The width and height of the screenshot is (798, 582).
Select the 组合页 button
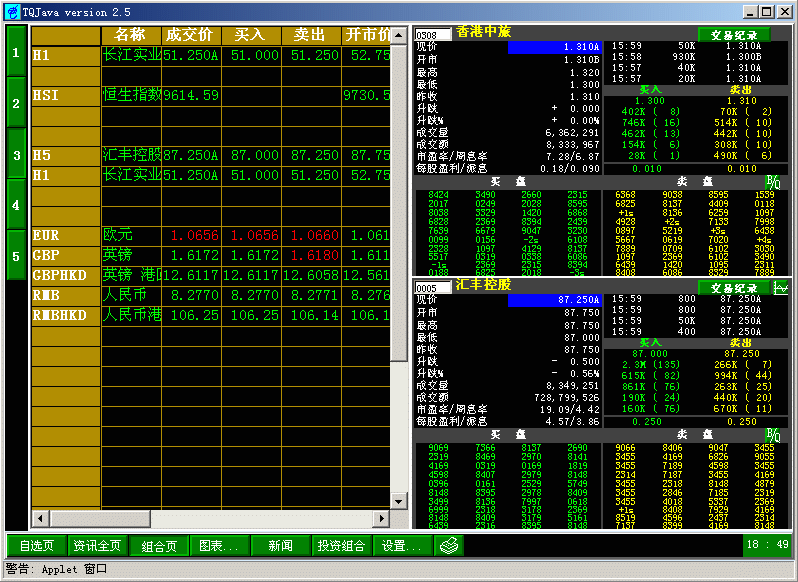pyautogui.click(x=159, y=546)
